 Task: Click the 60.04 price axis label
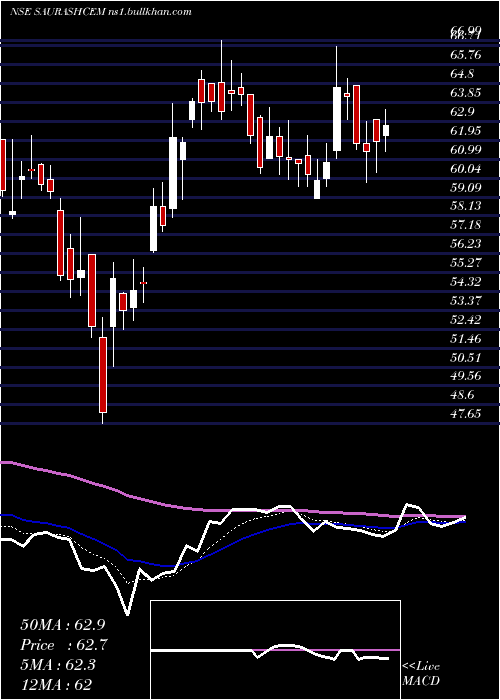(466, 169)
